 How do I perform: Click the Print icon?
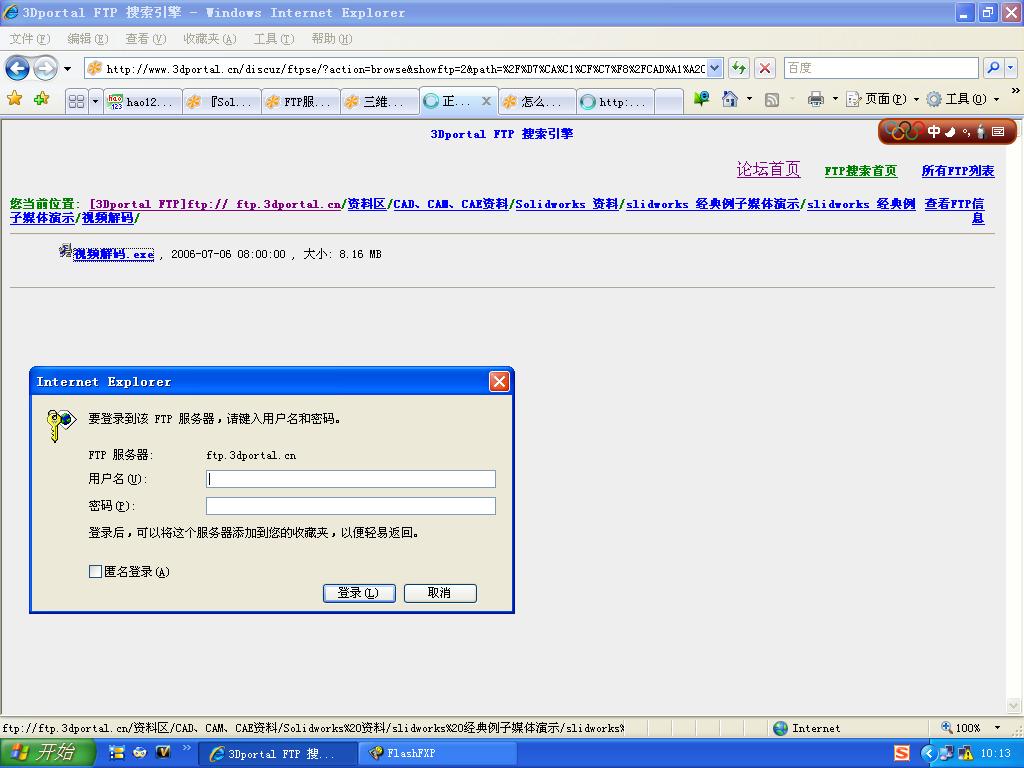point(816,99)
